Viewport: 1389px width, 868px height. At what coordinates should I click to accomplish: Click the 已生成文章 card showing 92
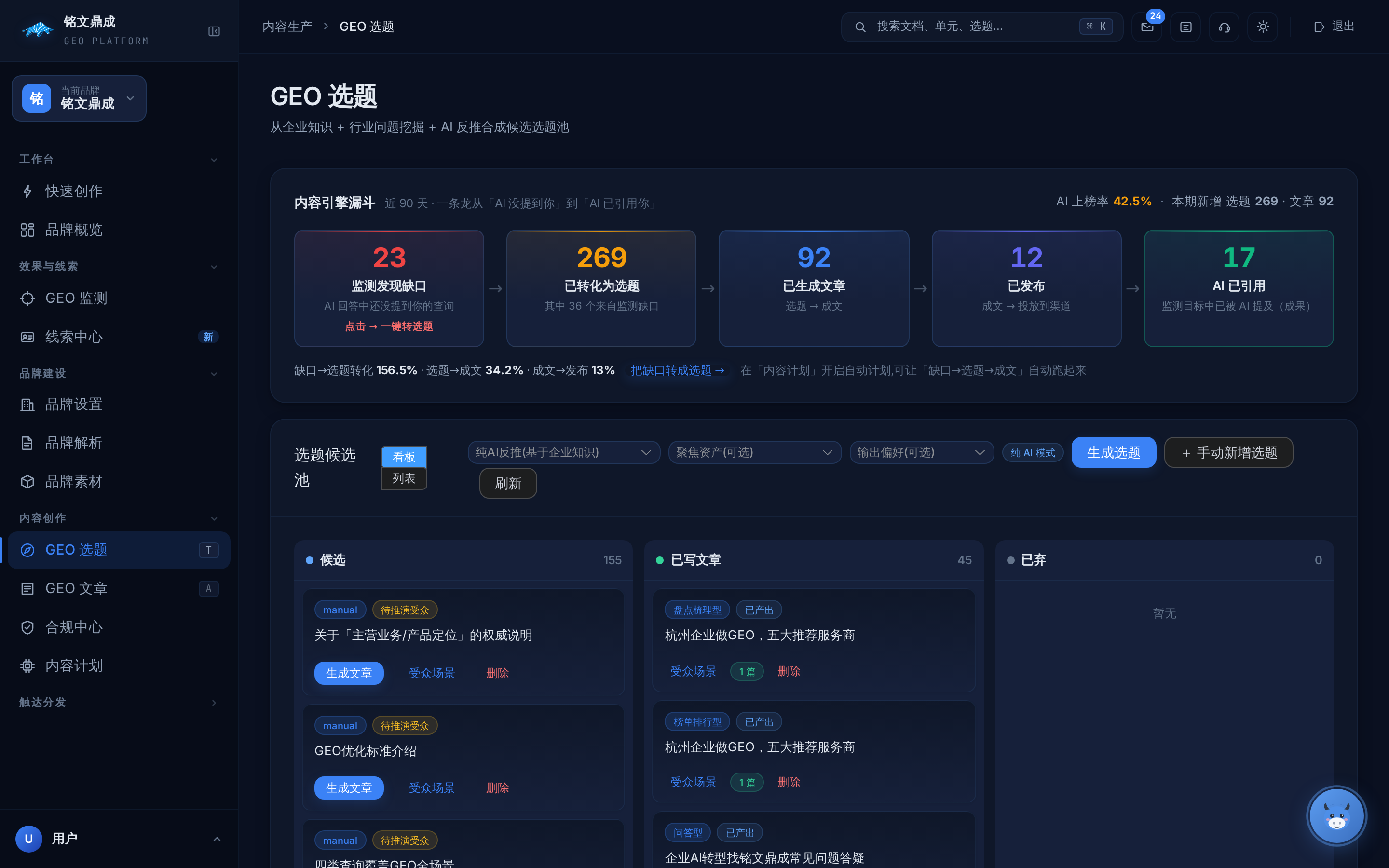point(813,288)
